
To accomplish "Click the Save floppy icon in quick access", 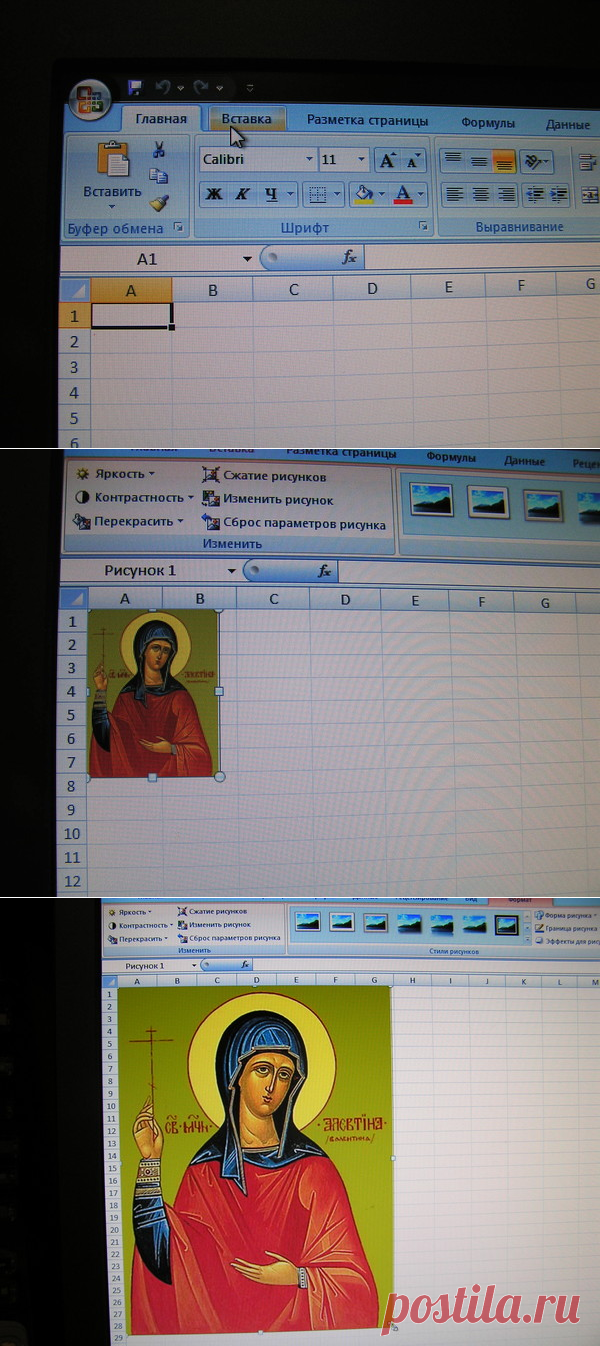I will (x=134, y=88).
